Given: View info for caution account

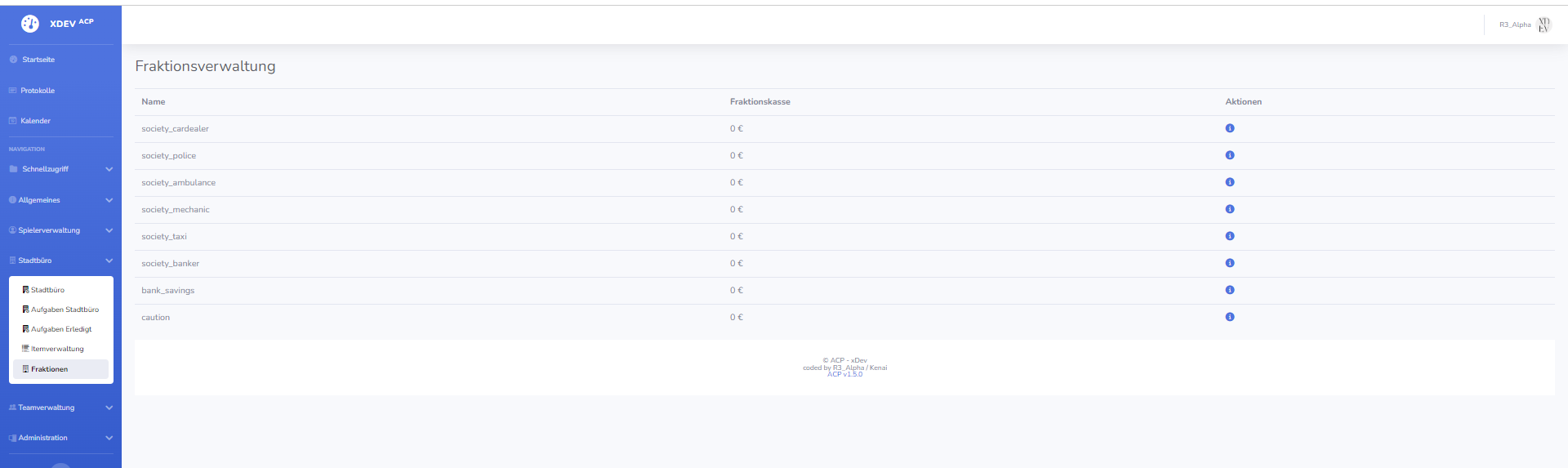Looking at the screenshot, I should coord(1229,317).
